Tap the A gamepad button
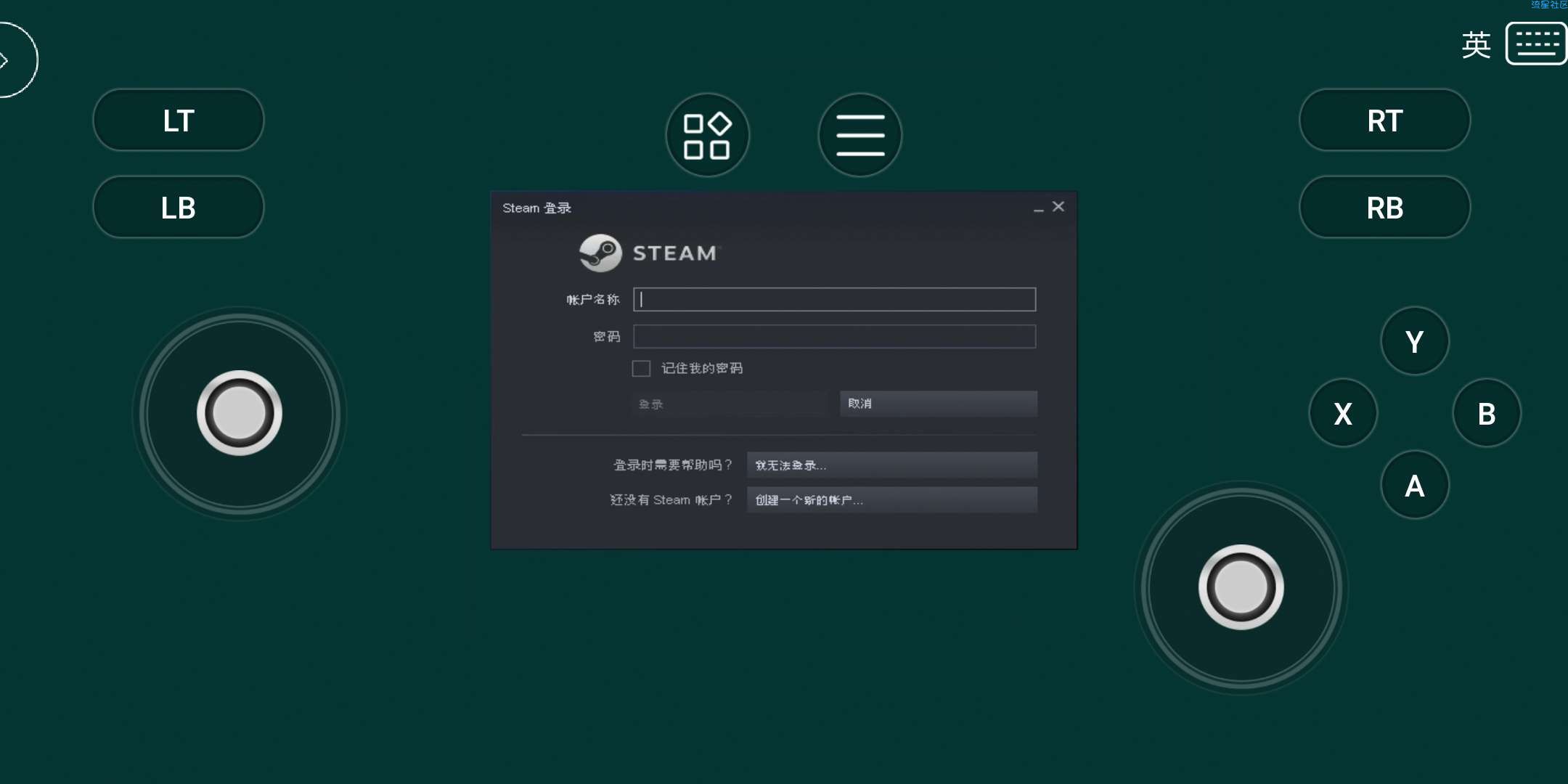The height and width of the screenshot is (784, 1568). (x=1414, y=485)
